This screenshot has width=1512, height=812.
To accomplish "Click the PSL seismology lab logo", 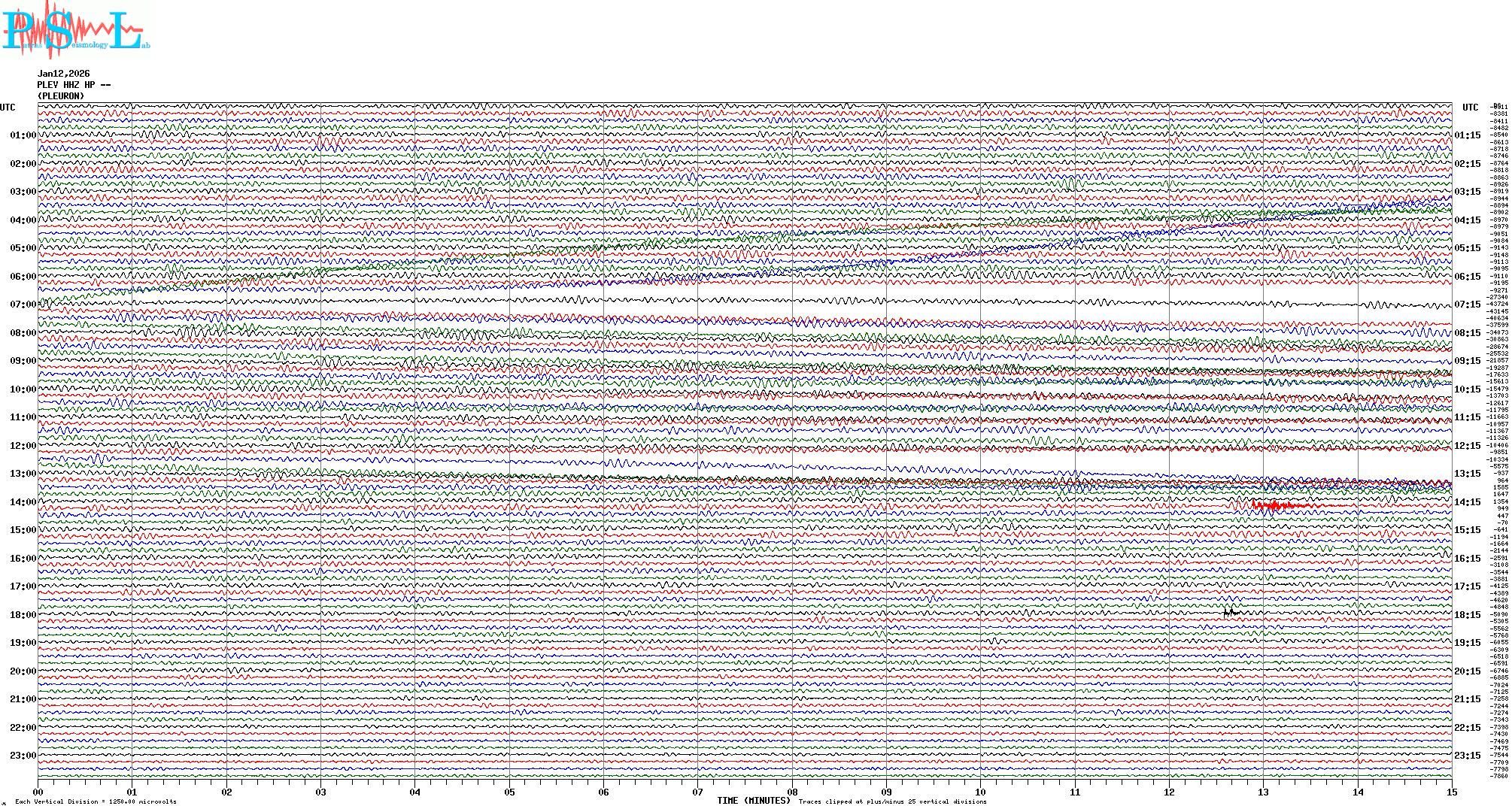I will (75, 30).
